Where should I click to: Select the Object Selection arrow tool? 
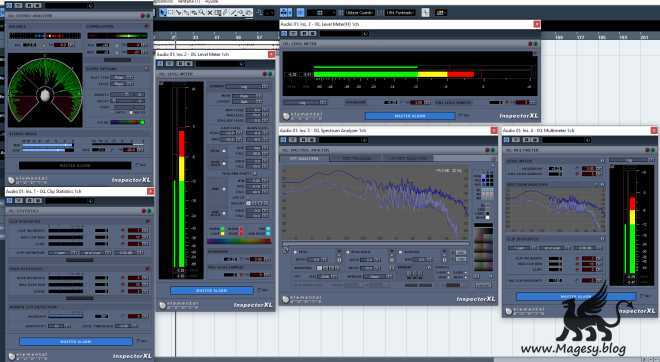coord(163,13)
